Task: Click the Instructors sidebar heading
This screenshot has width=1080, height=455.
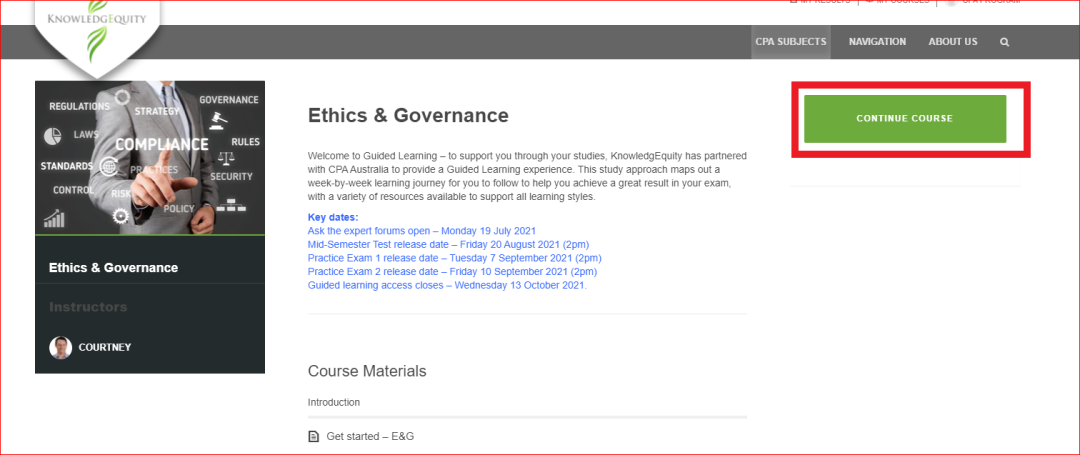Action: tap(88, 307)
